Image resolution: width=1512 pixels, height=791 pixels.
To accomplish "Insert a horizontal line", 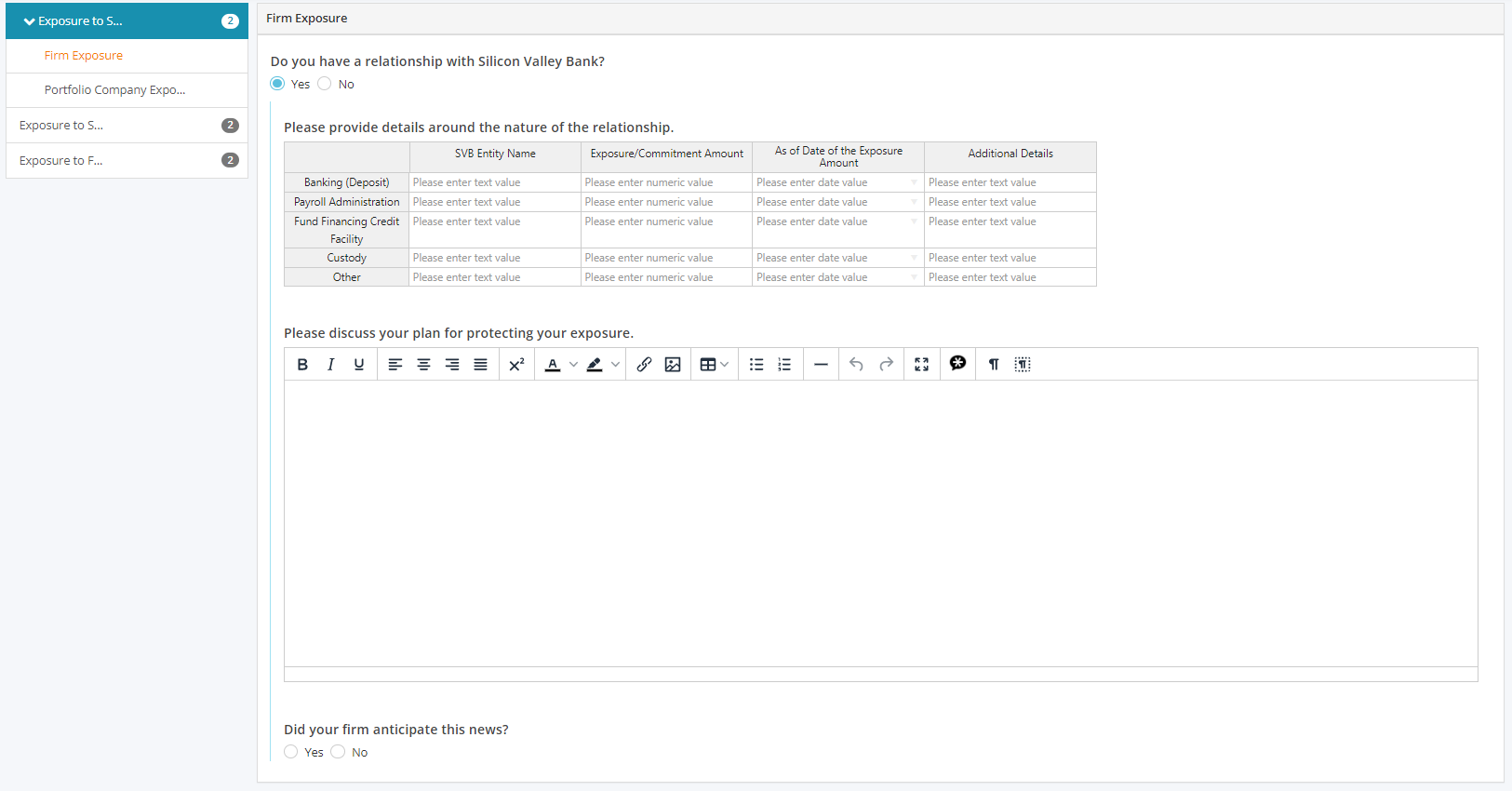I will pyautogui.click(x=821, y=365).
